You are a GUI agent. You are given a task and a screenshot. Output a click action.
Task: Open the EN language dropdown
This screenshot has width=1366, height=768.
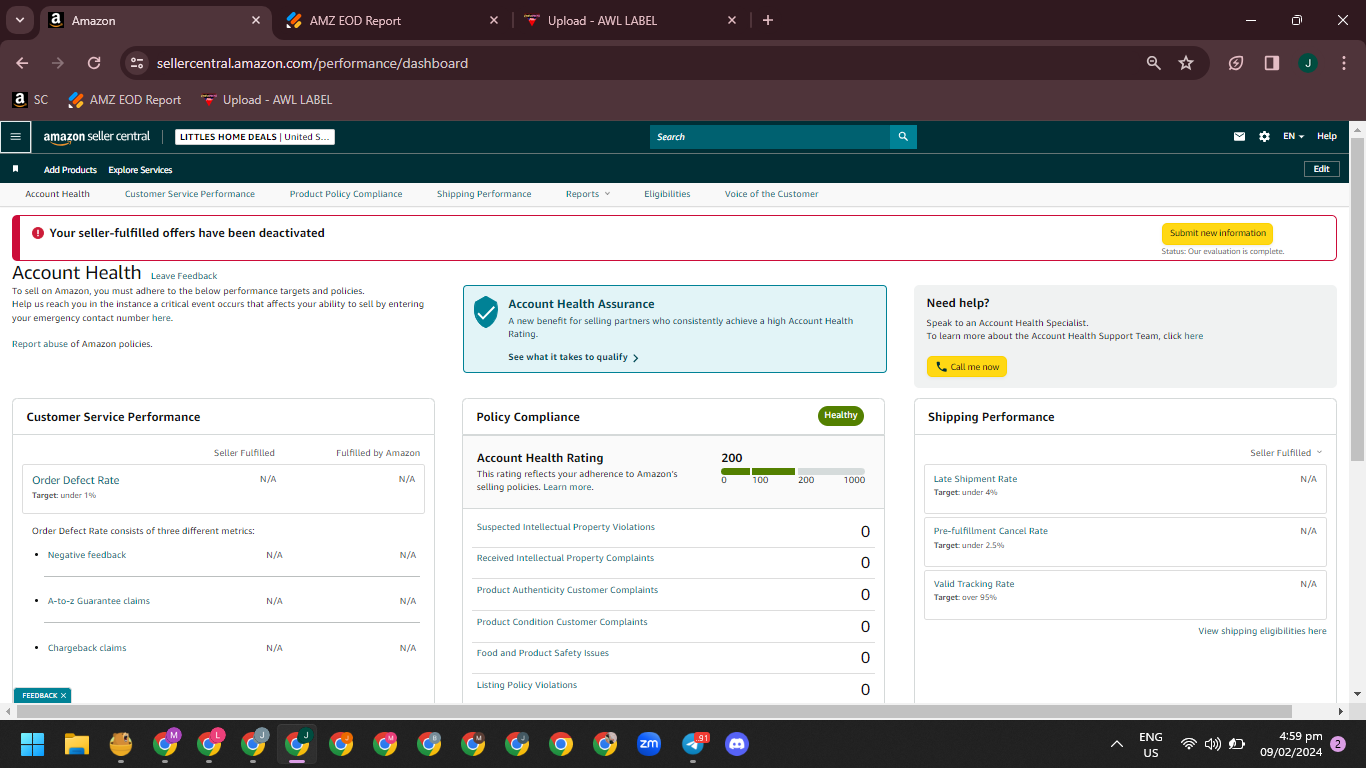[1294, 137]
